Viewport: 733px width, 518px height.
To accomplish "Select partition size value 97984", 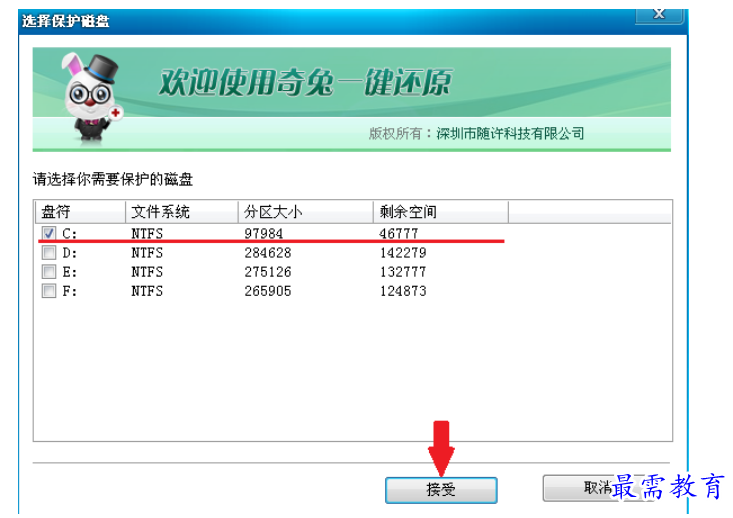I will pos(264,233).
